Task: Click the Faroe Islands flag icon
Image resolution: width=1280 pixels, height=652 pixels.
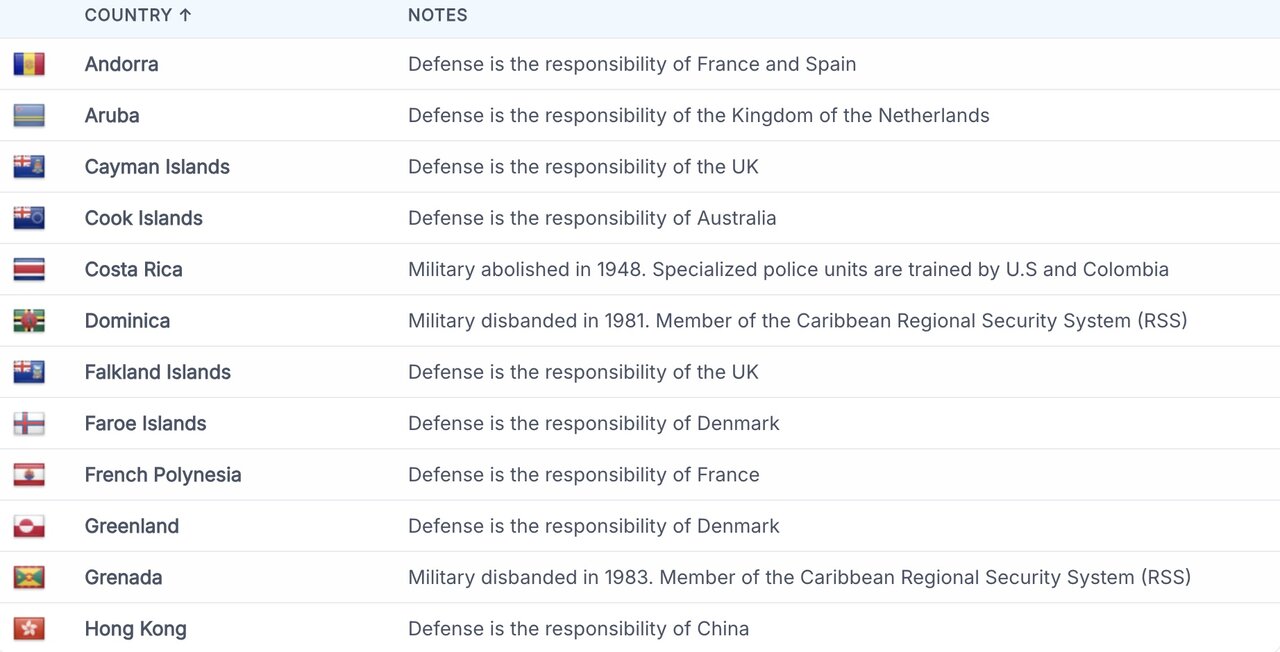Action: tap(29, 424)
